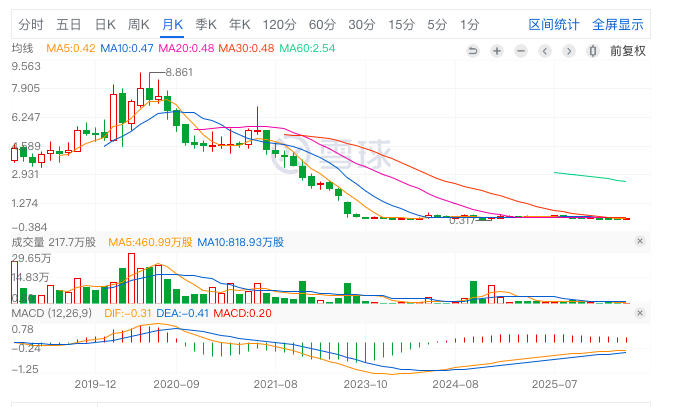This screenshot has width=678, height=407.
Task: Click the 29.65万 volume axis label
Action: click(31, 259)
